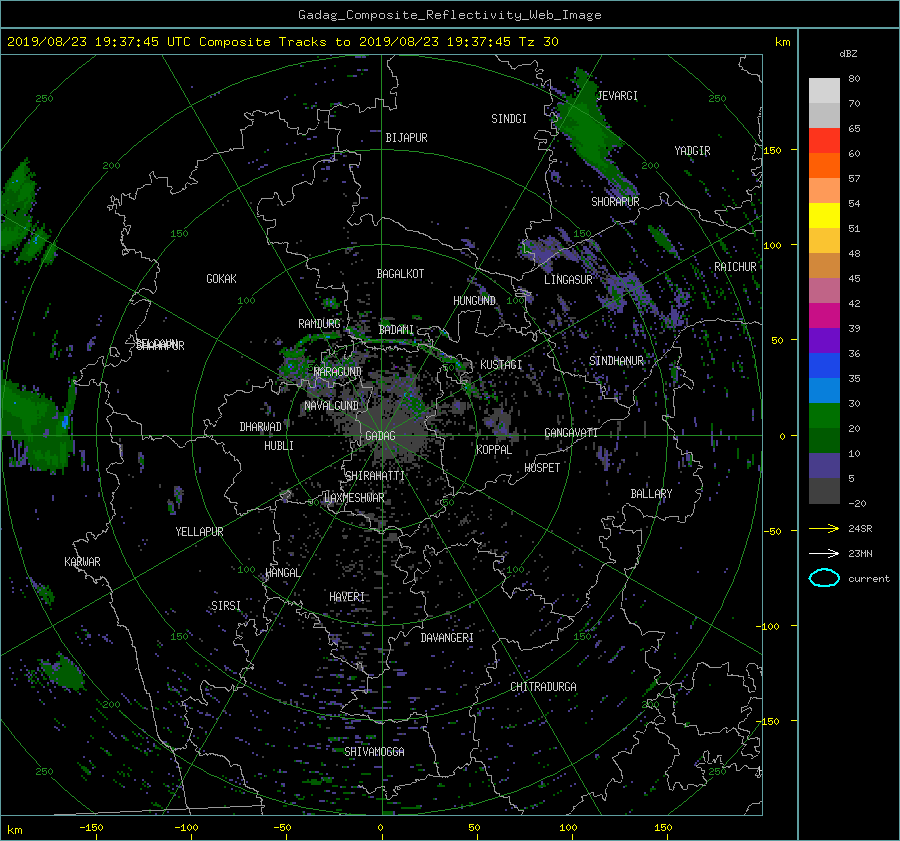Click the 0 tick on the bottom axis
Screen dimensions: 900x841
(380, 827)
